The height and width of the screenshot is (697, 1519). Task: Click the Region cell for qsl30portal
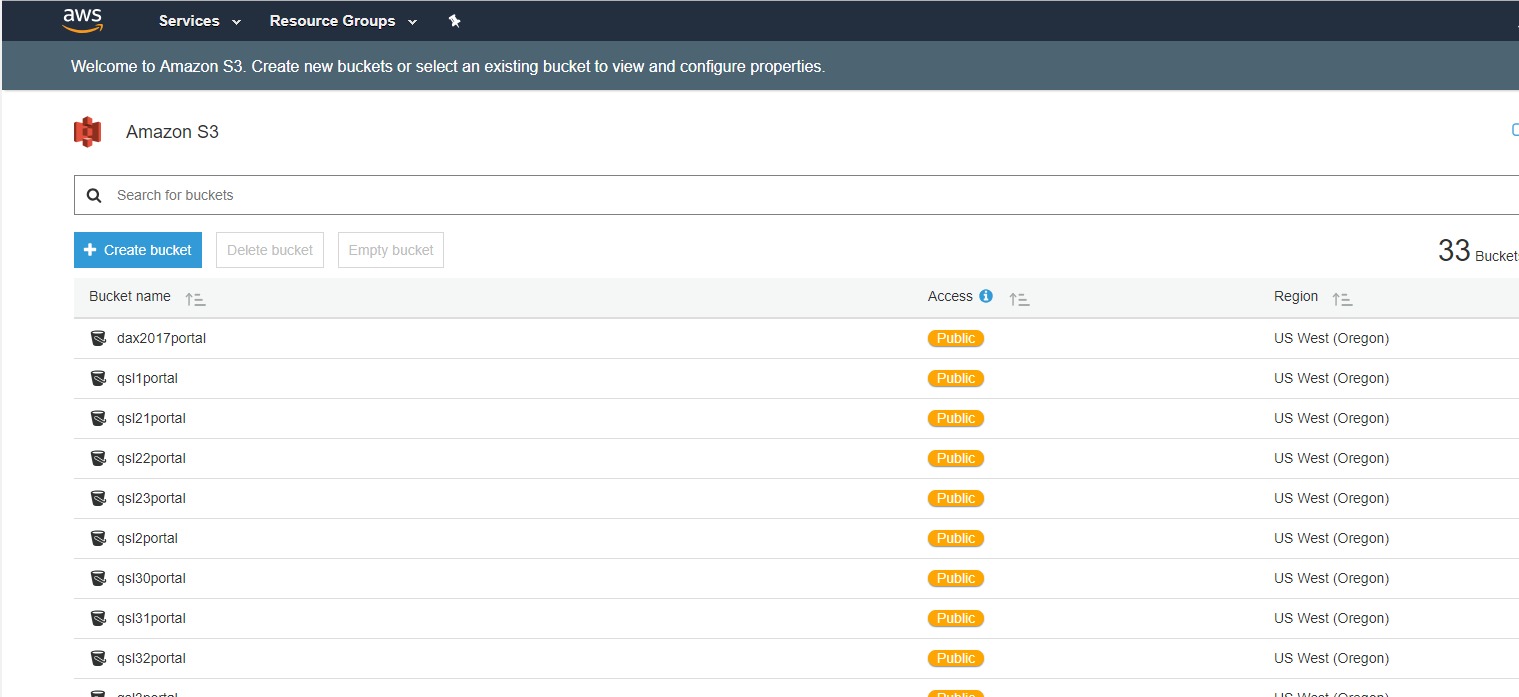1331,578
